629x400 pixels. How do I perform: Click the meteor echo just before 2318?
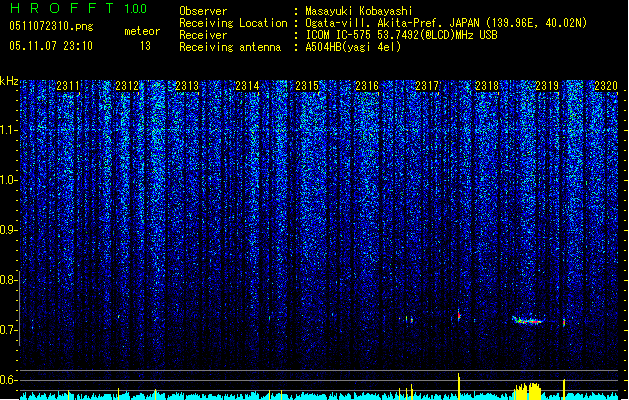[459, 315]
